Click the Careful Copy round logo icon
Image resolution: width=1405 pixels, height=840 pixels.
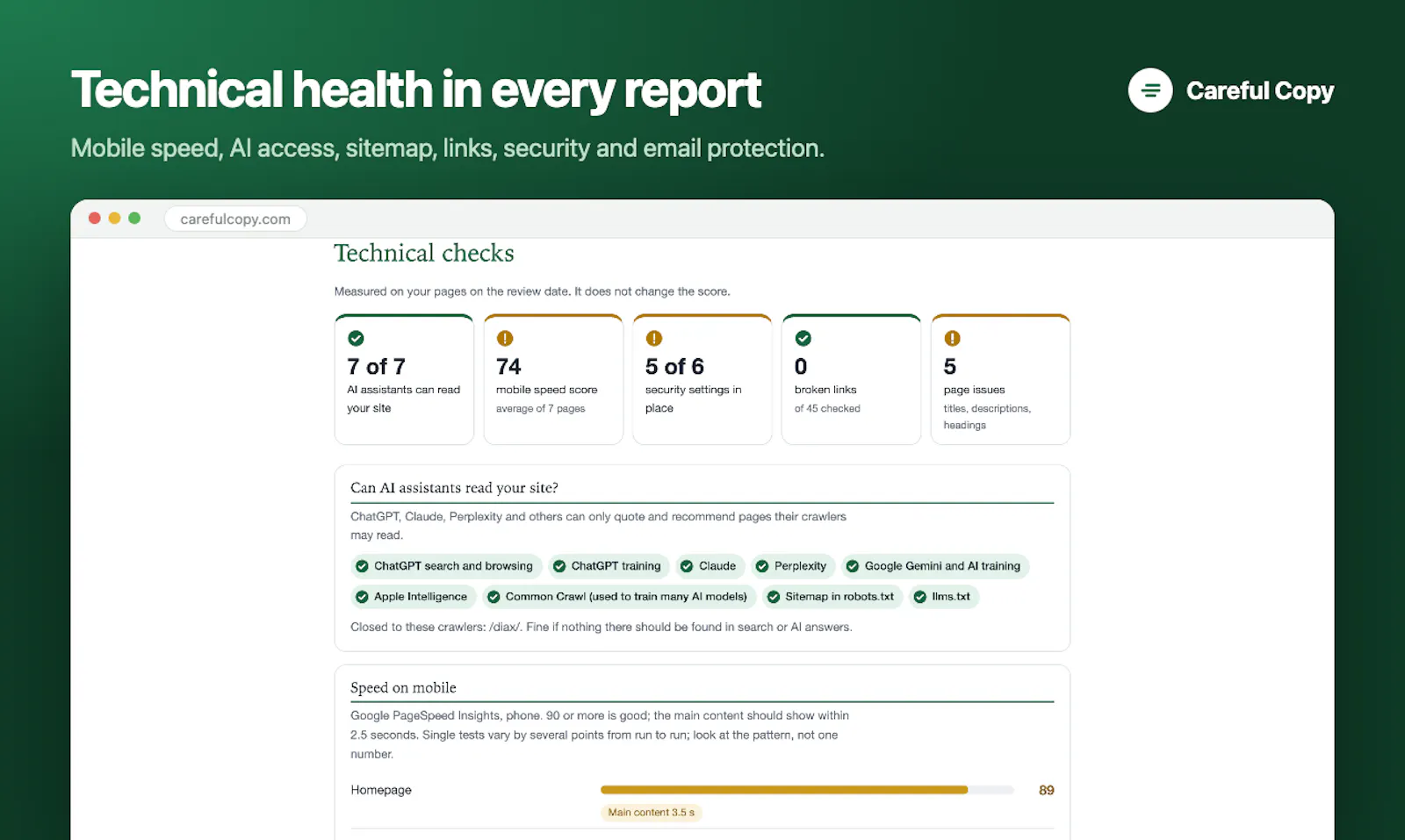point(1150,90)
